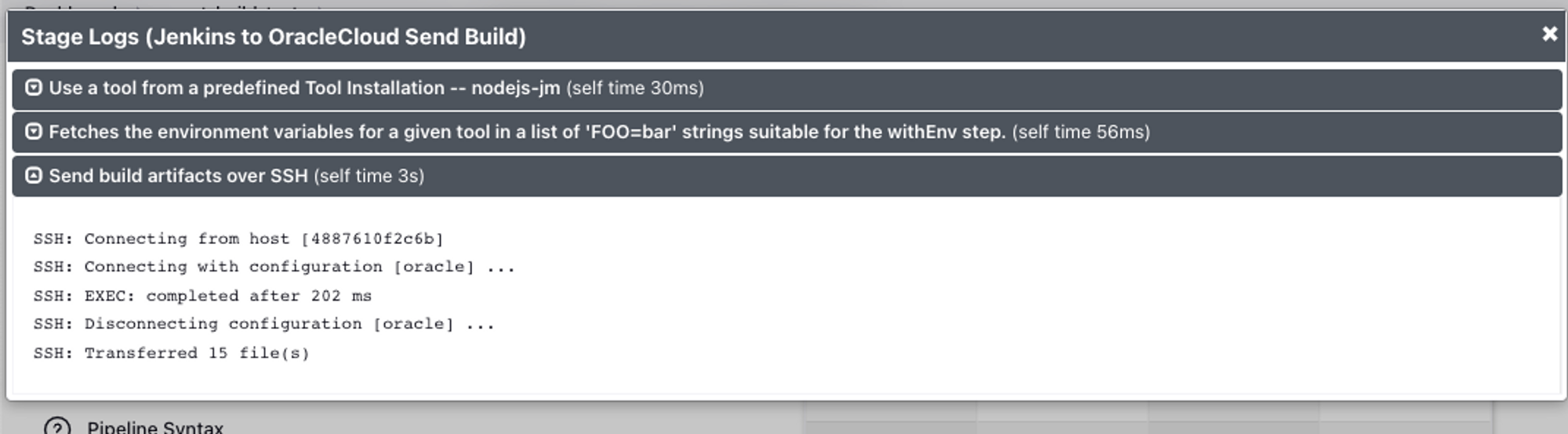Click the '(self time 30ms)' label
The width and height of the screenshot is (1568, 434).
click(x=635, y=88)
